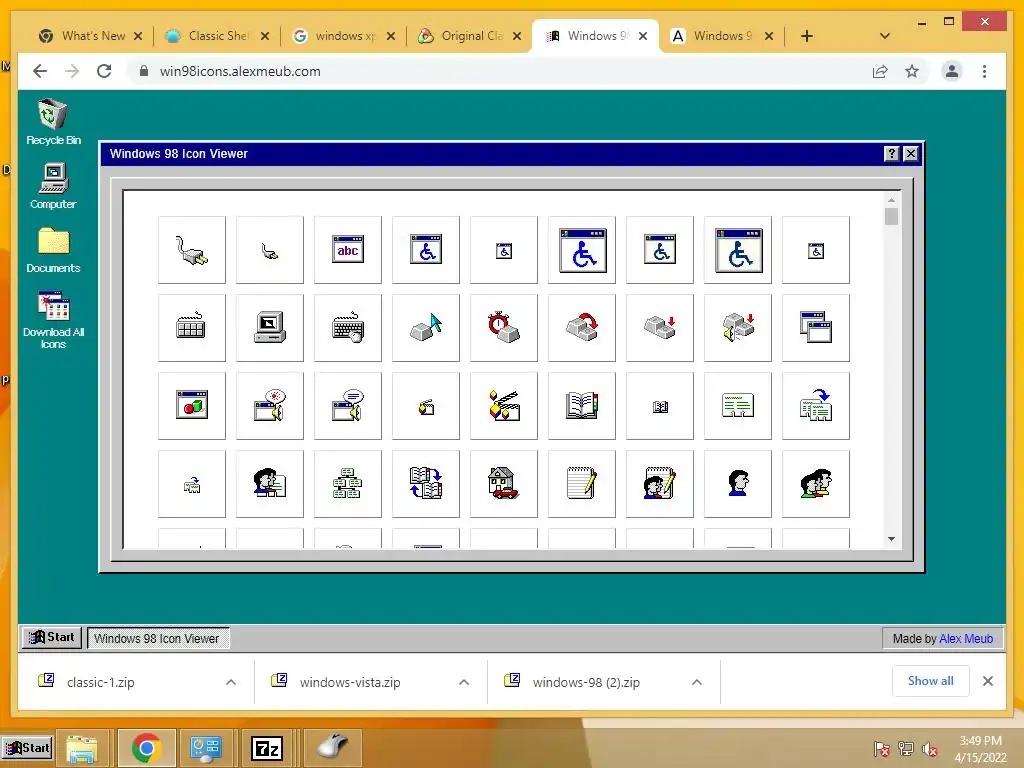1024x768 pixels.
Task: Click File Explorer in the Windows taskbar
Action: click(82, 748)
